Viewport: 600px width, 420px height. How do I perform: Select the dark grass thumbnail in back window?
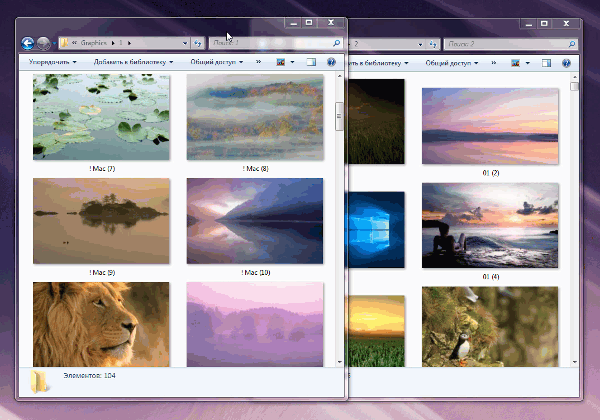point(376,122)
